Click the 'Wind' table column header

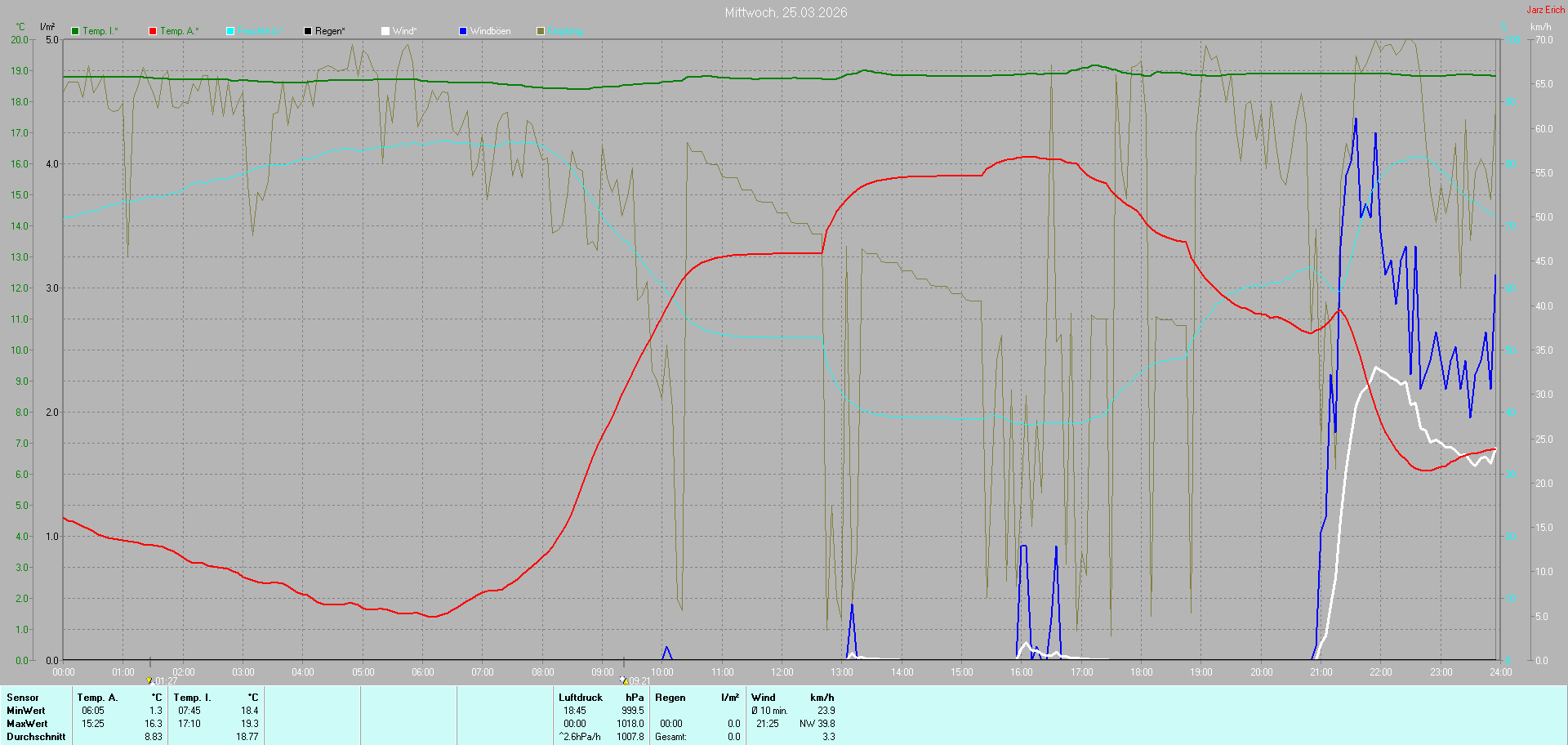coord(764,698)
